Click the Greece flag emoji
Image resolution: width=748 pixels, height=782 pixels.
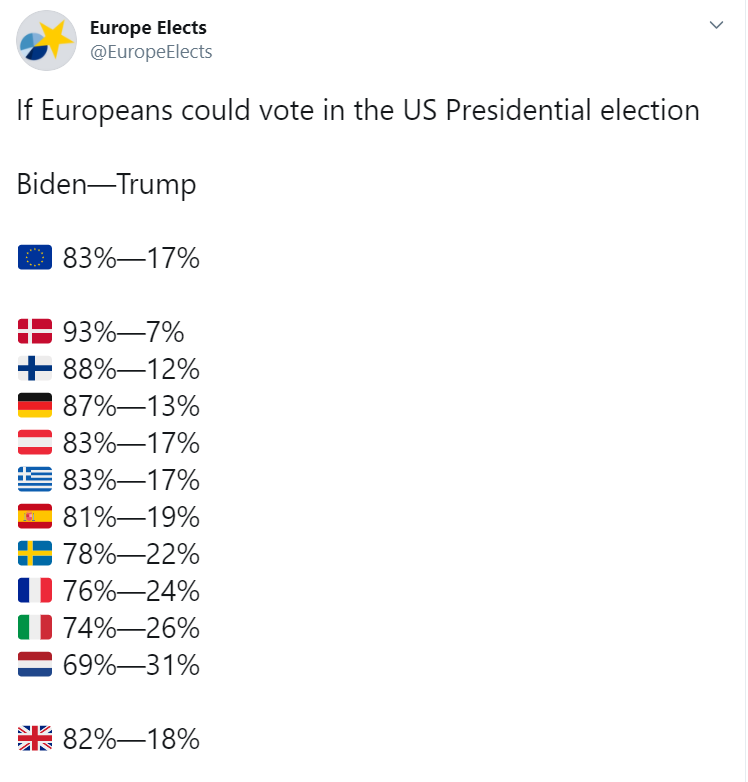35,479
